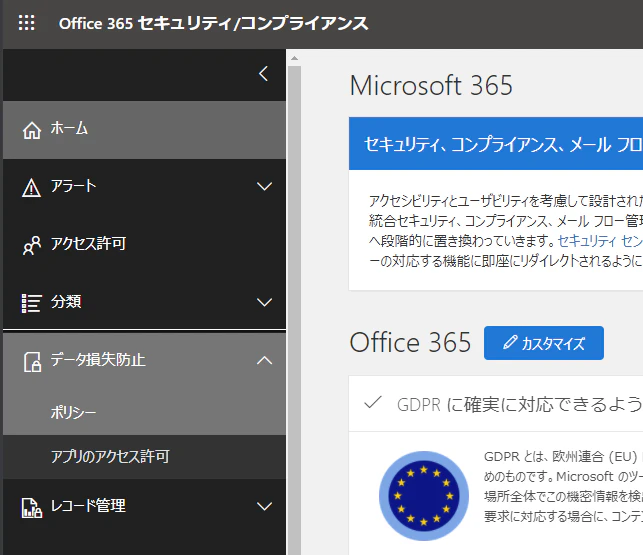
Task: Click the GDPR card checkmark icon
Action: pos(373,402)
